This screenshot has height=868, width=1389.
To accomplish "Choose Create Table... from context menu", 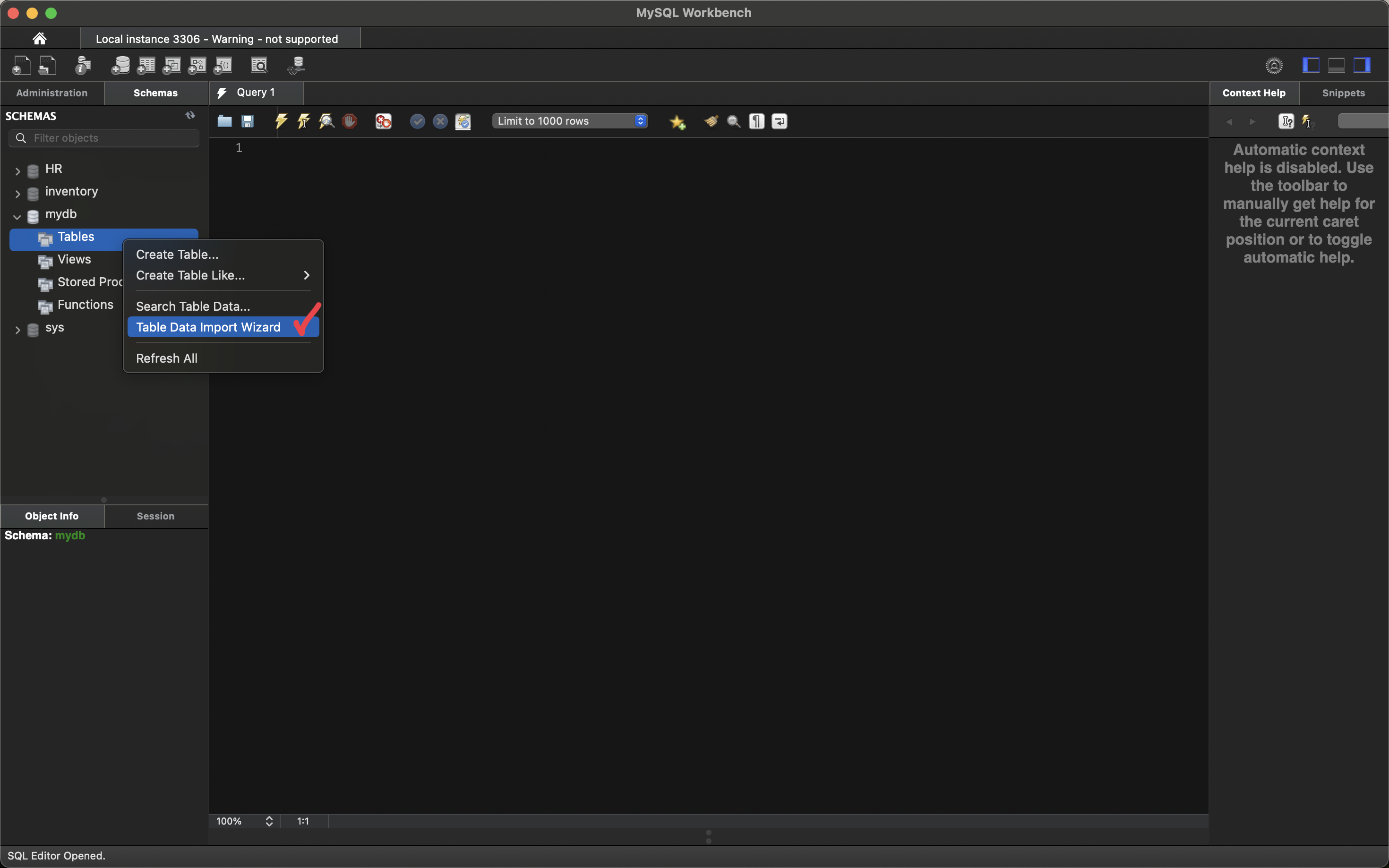I will [x=177, y=255].
